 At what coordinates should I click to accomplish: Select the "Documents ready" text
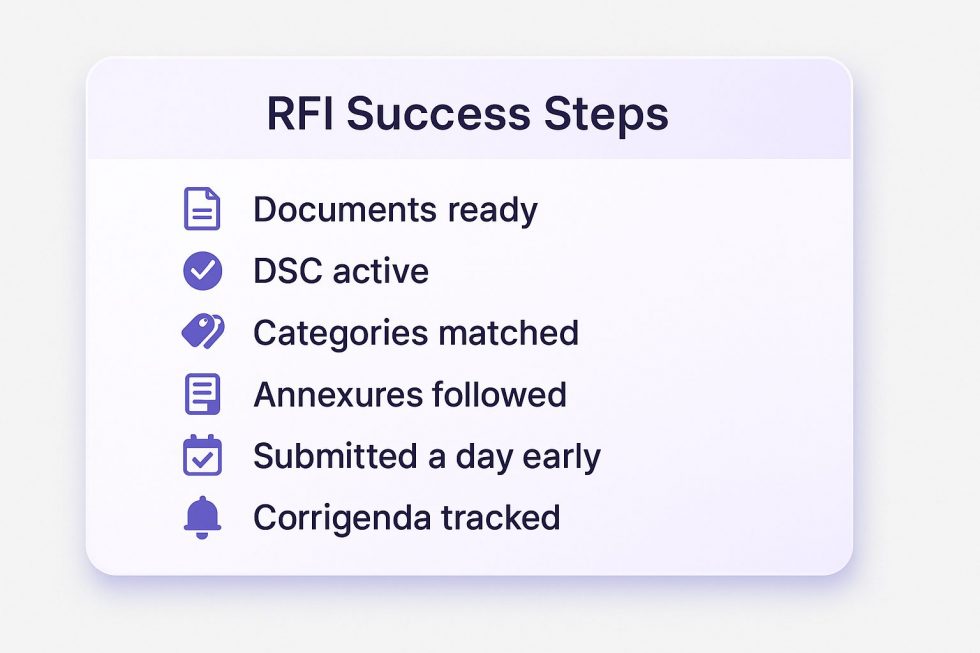click(x=395, y=210)
